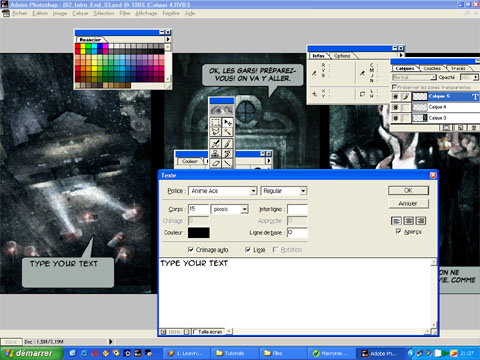Click the Adobe Online eye image atop toolbox

[x=221, y=110]
